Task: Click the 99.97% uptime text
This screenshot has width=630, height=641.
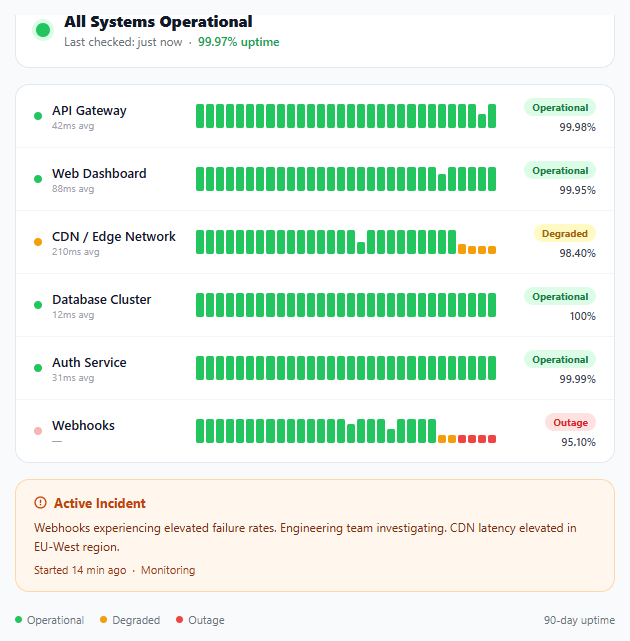Action: [x=239, y=42]
